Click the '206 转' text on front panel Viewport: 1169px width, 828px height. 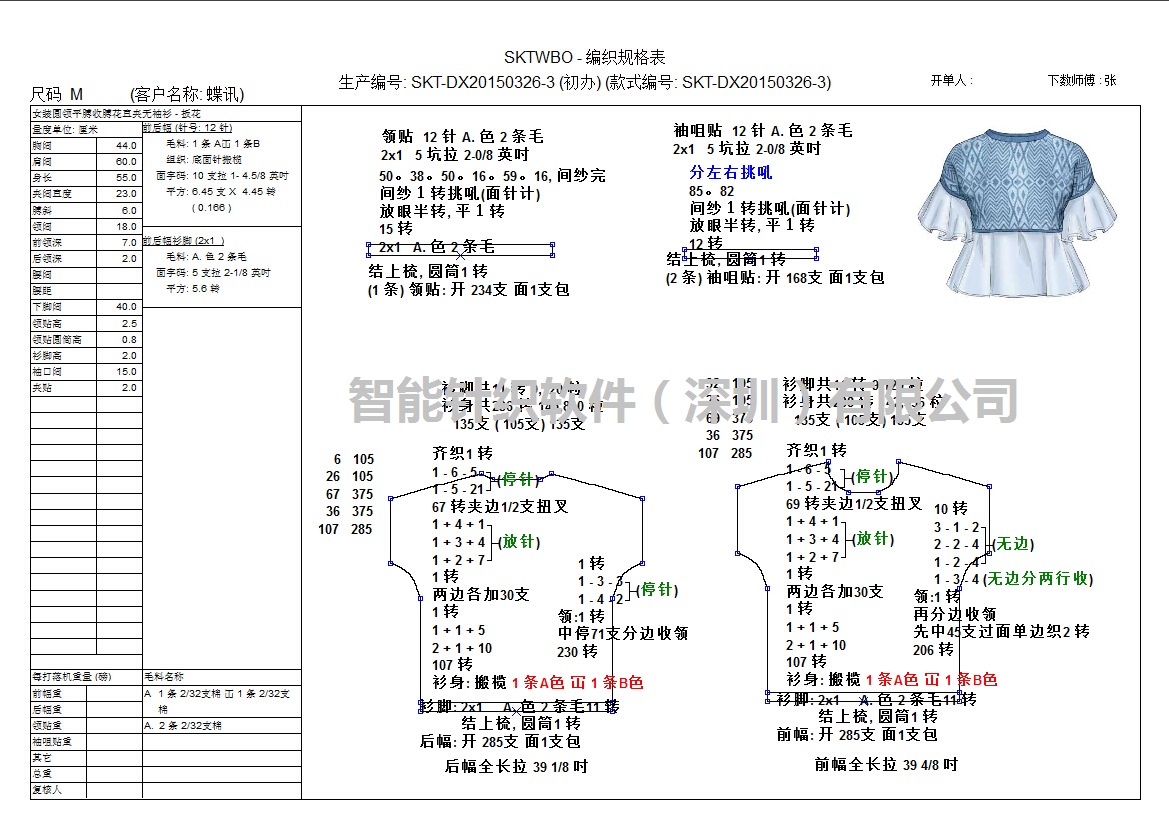point(933,650)
